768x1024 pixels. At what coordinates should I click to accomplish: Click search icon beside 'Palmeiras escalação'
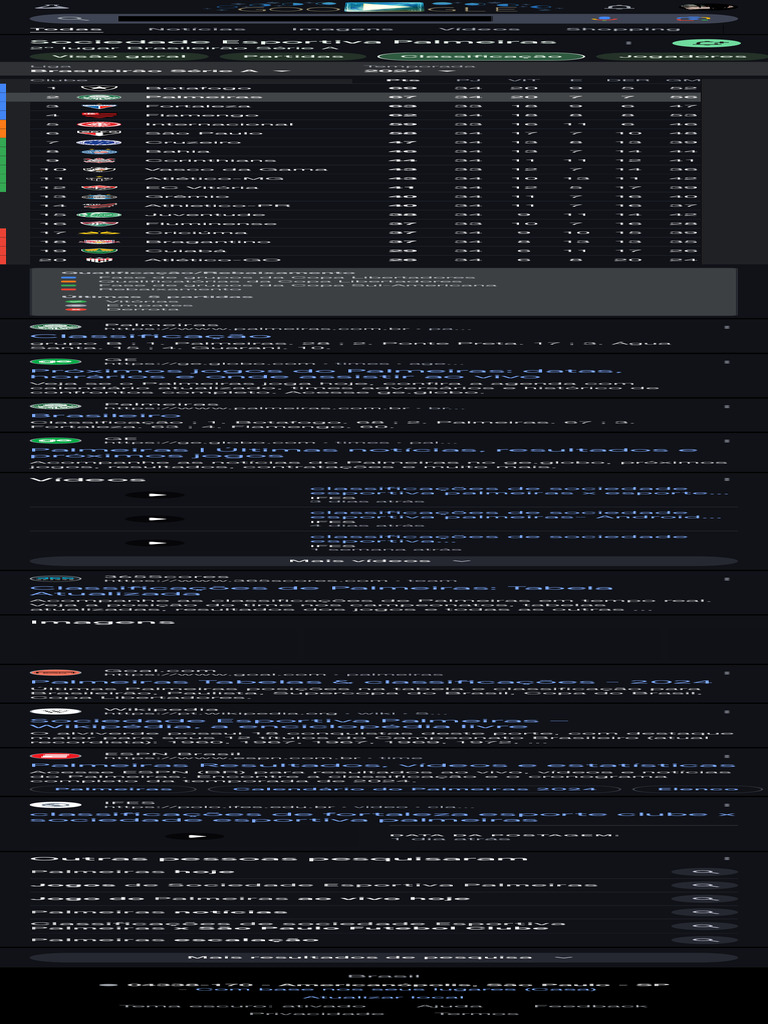[x=705, y=940]
